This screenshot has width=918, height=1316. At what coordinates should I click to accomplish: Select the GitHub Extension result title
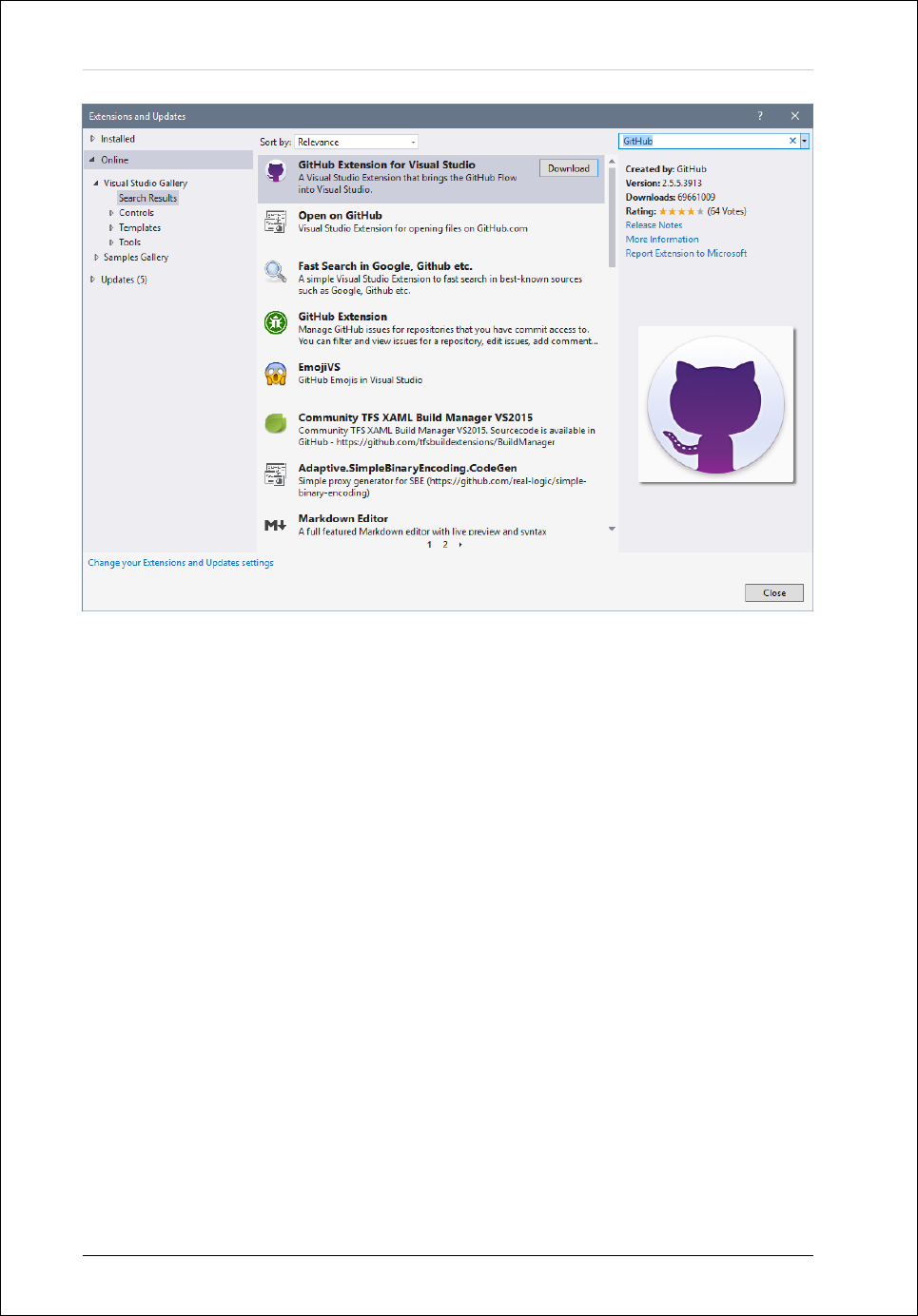pos(342,317)
